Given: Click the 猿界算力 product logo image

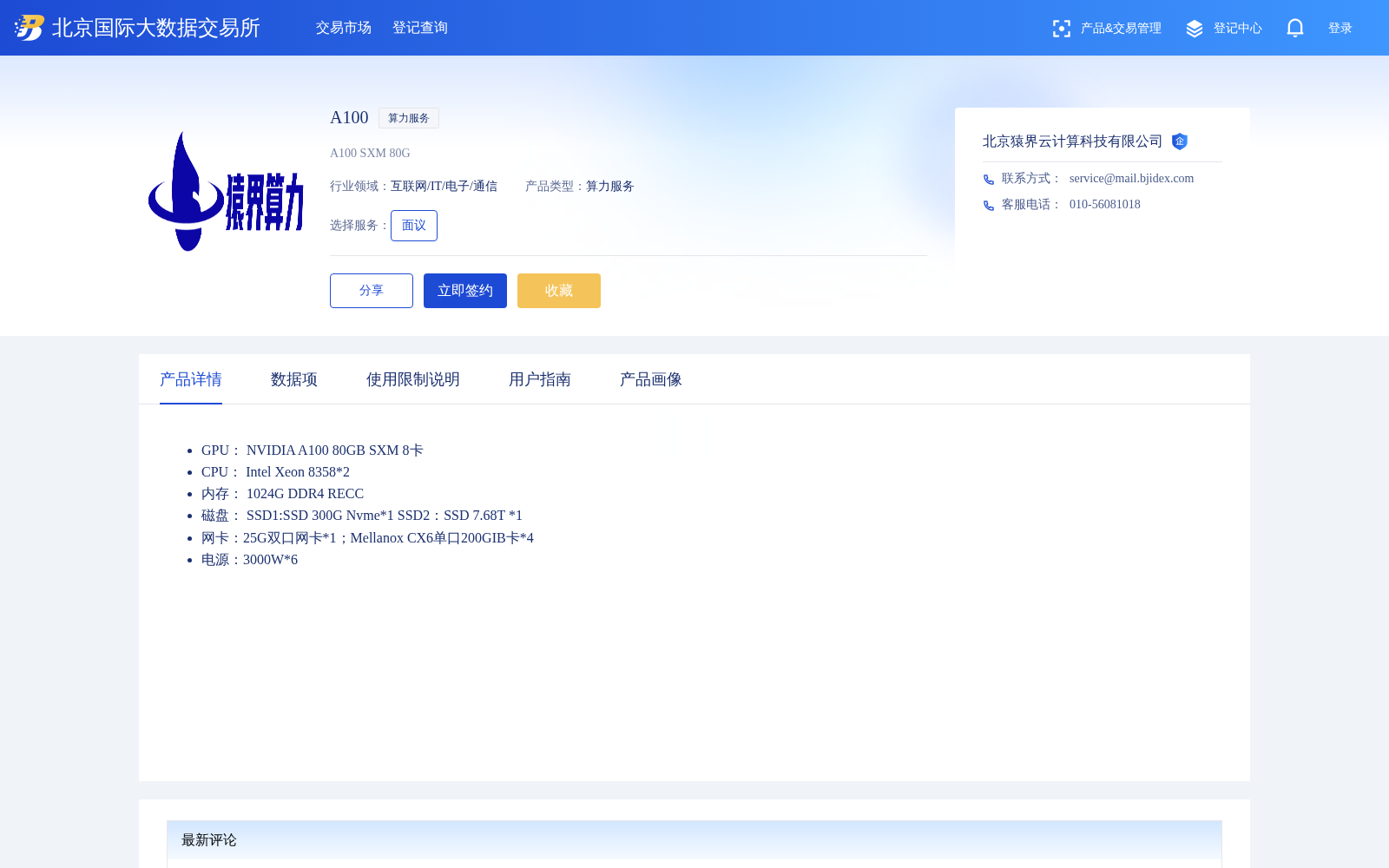Looking at the screenshot, I should pyautogui.click(x=226, y=192).
